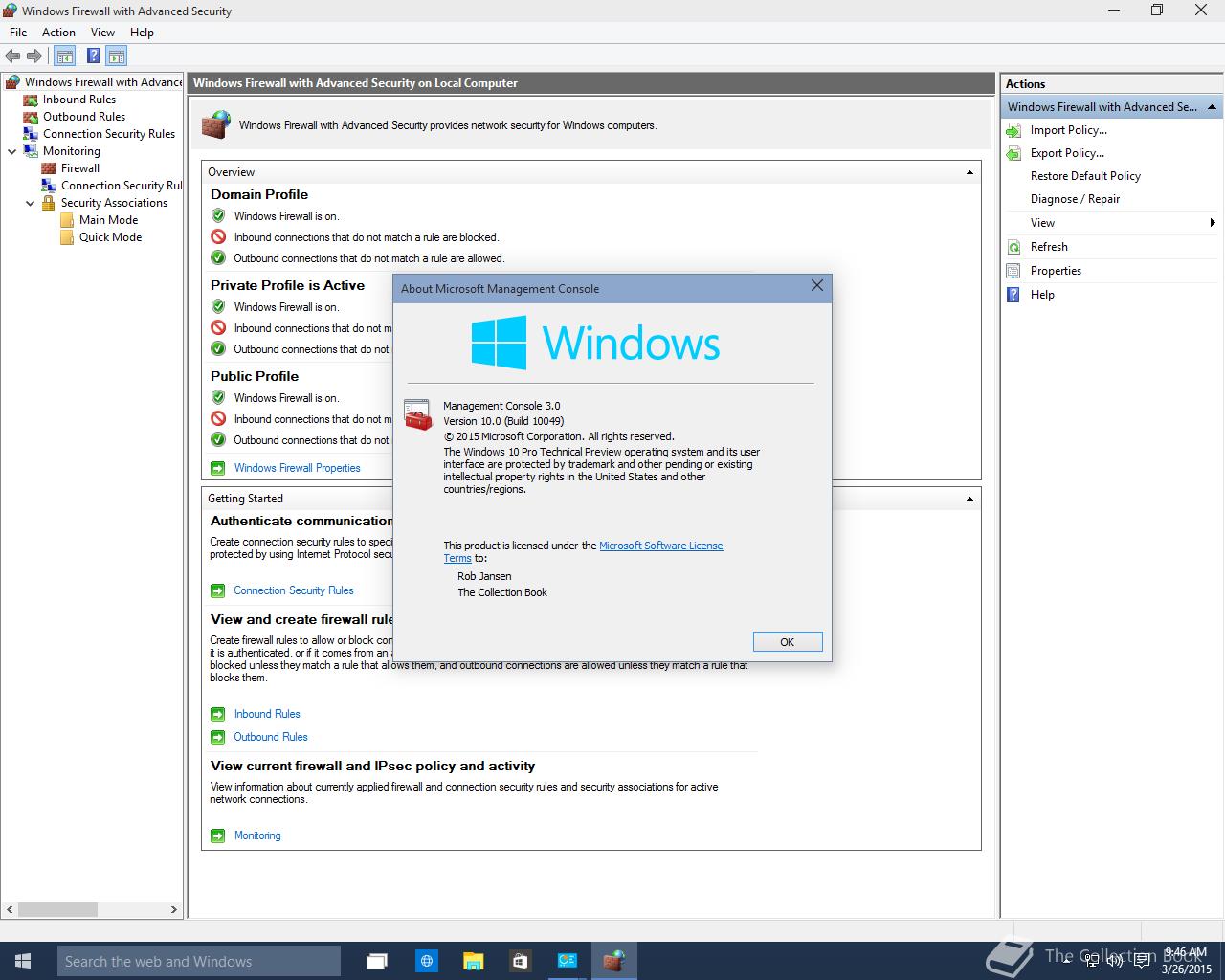Select Inbound Rules icon in console tree
Screen dimensions: 1225x980
click(32, 100)
